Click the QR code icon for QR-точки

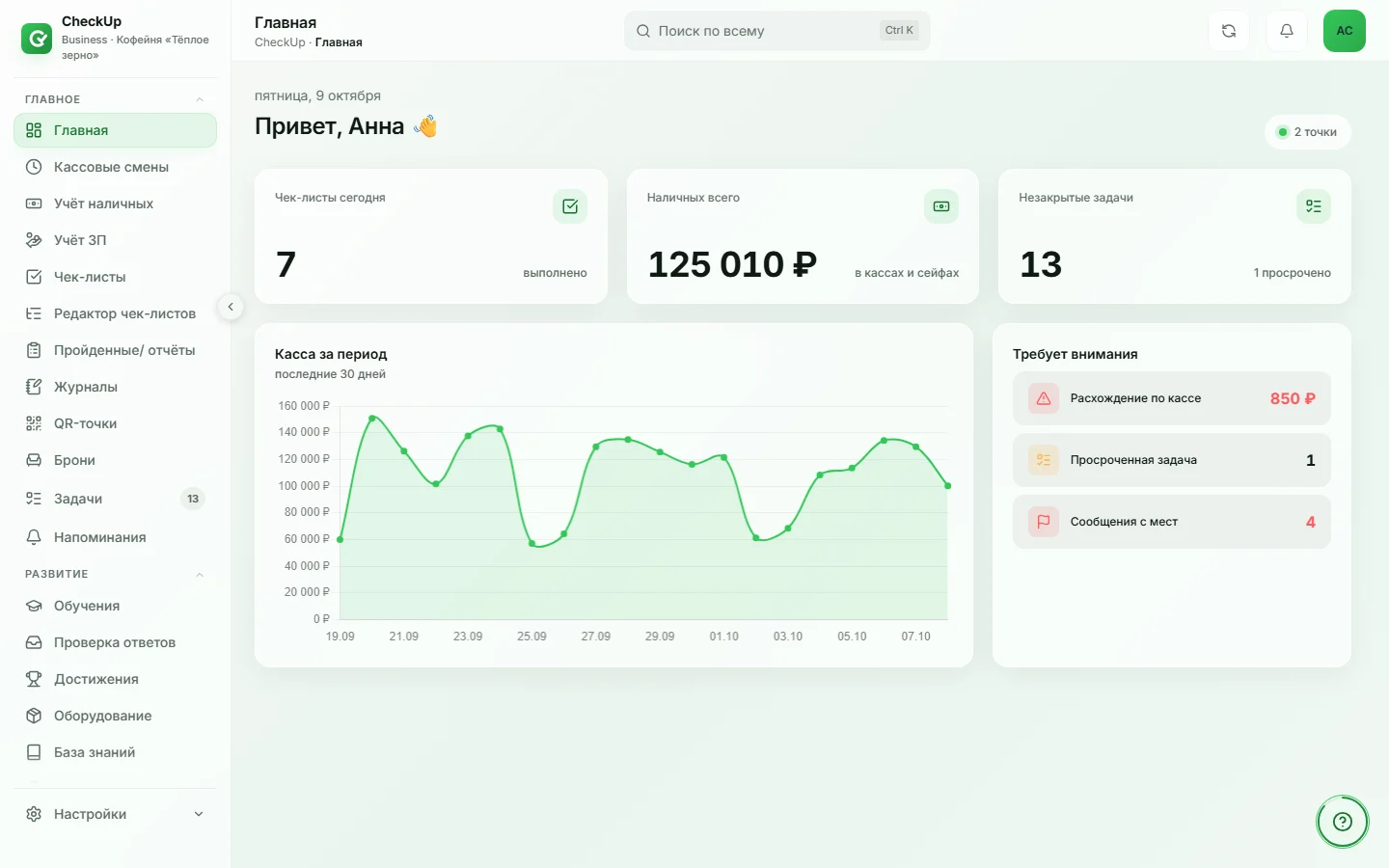[34, 423]
